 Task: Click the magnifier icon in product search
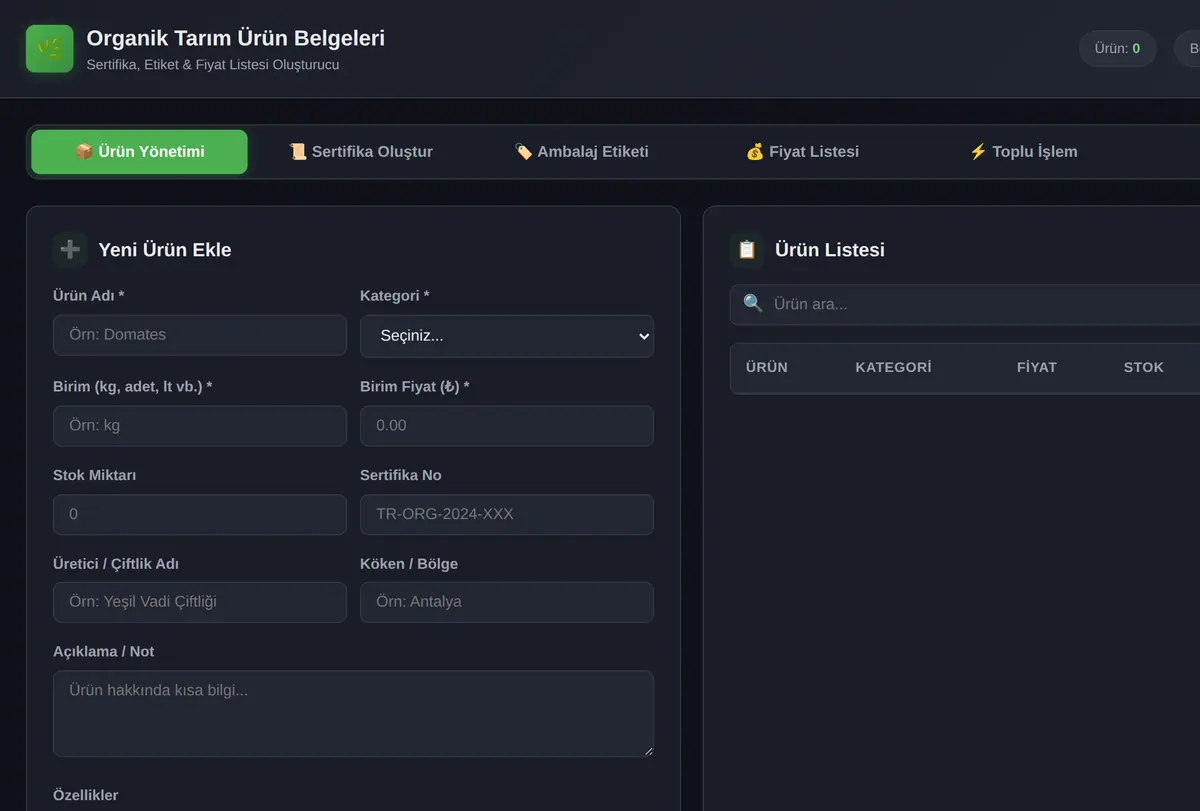753,304
